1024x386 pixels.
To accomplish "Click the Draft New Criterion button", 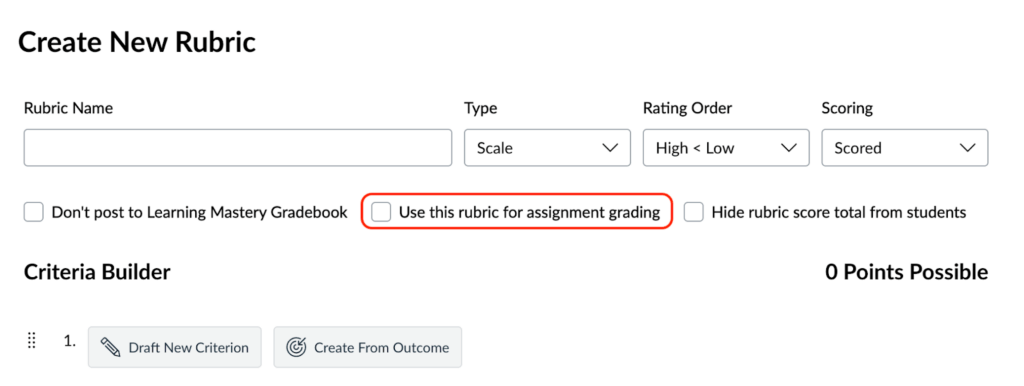I will [174, 347].
